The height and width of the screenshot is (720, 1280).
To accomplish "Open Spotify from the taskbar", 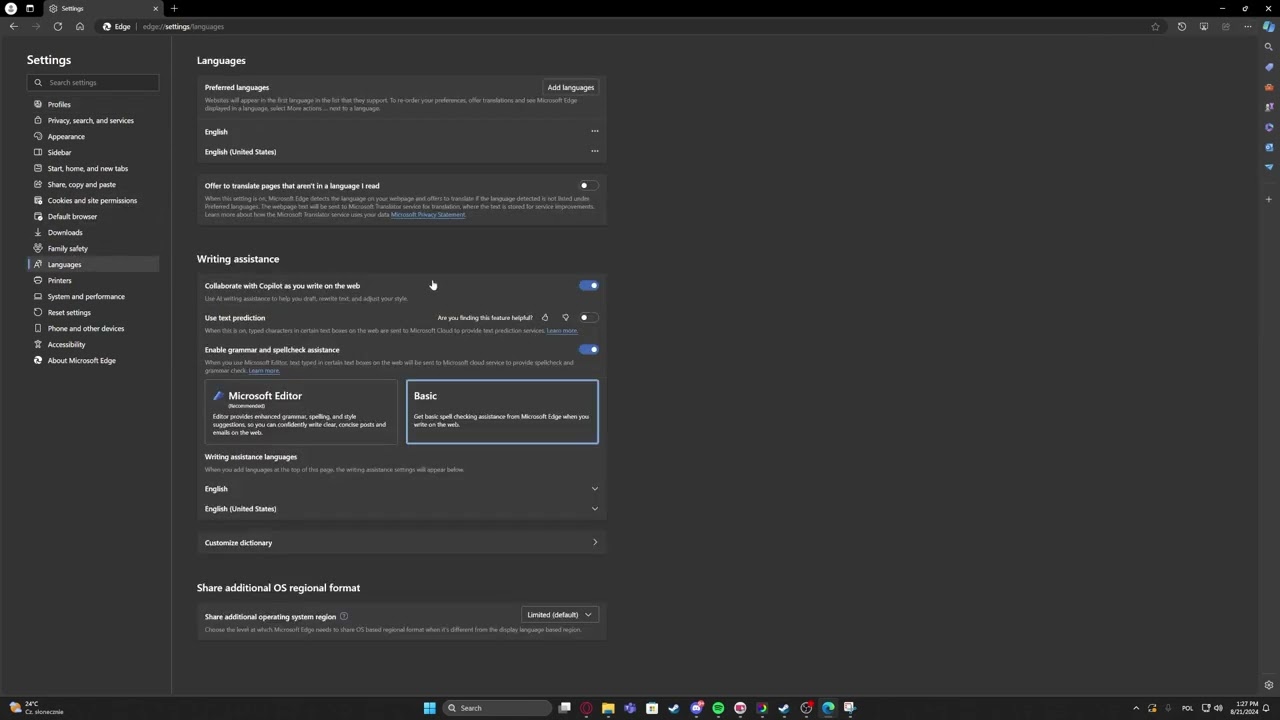I will point(718,708).
